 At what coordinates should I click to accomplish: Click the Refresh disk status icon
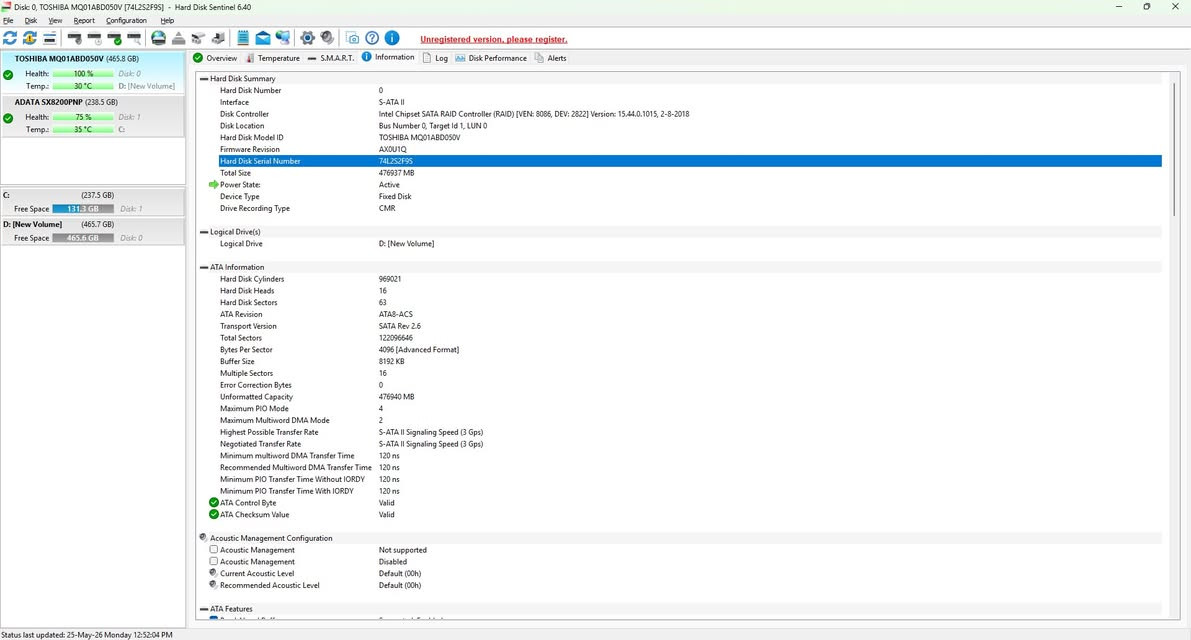coord(10,38)
